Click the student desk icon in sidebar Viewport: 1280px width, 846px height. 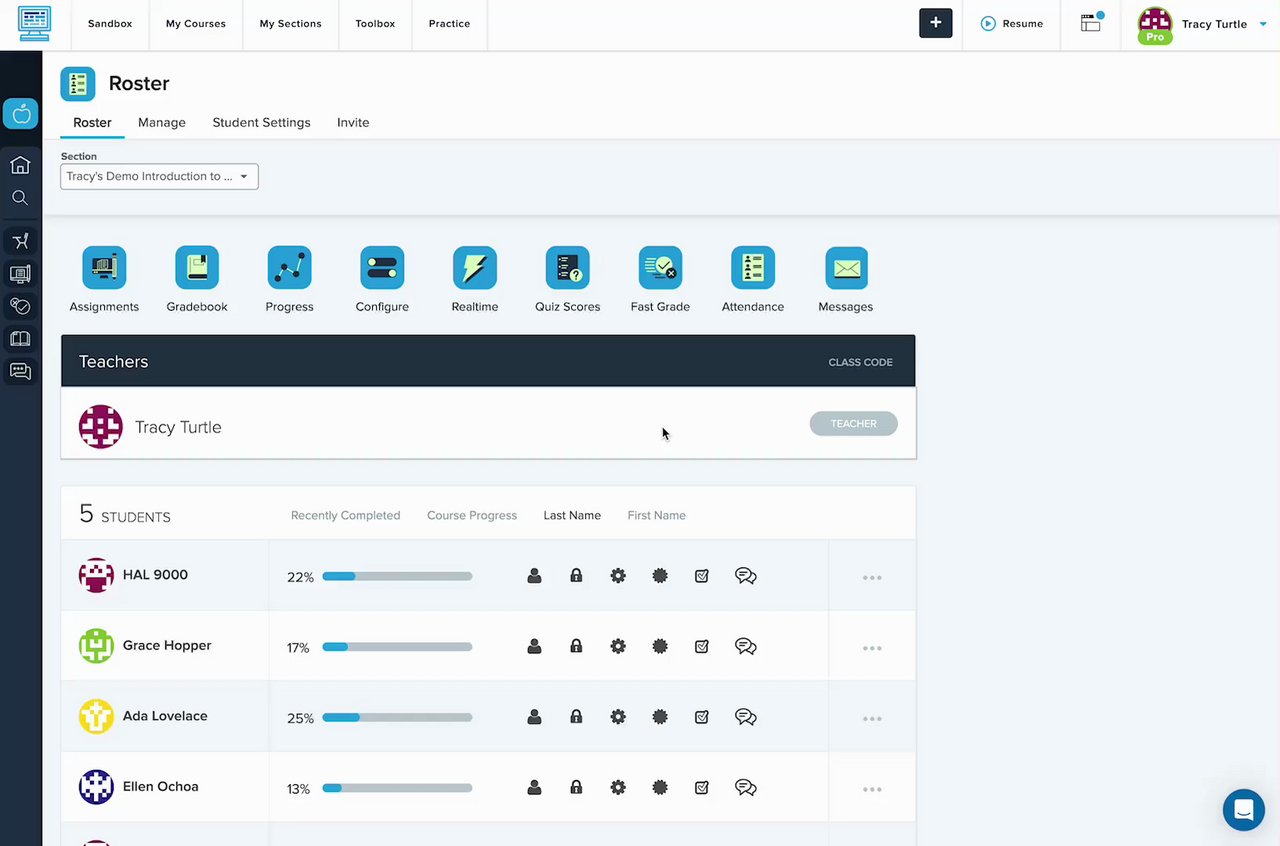[20, 241]
